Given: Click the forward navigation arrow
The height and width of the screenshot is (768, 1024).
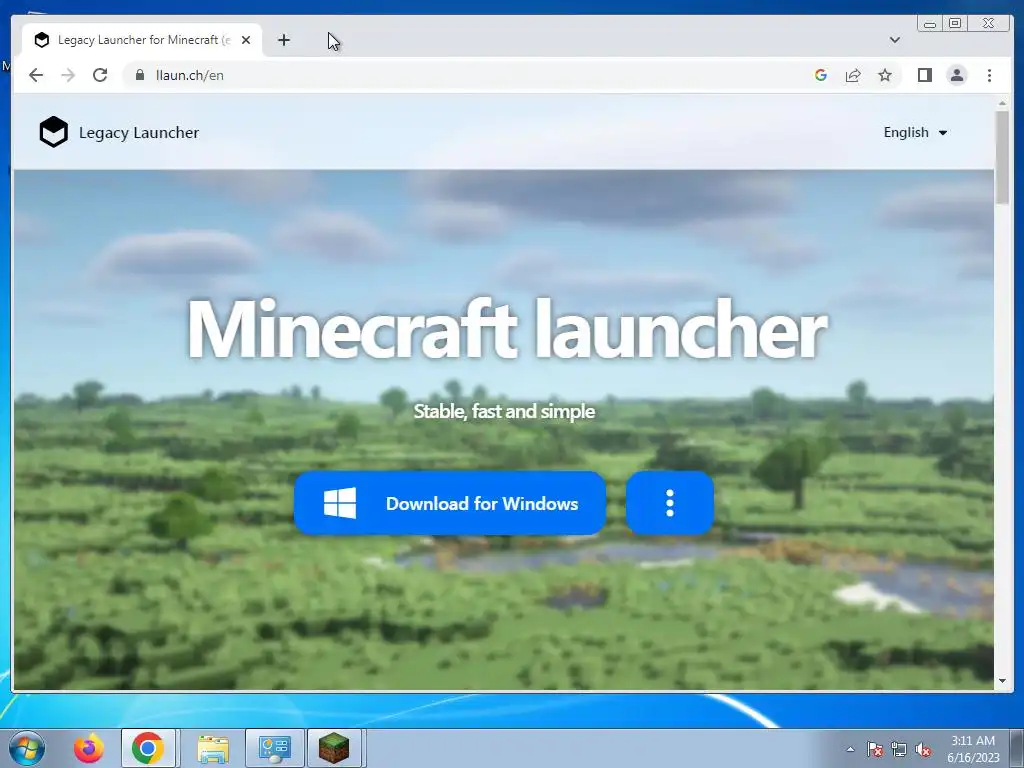Looking at the screenshot, I should pyautogui.click(x=68, y=75).
